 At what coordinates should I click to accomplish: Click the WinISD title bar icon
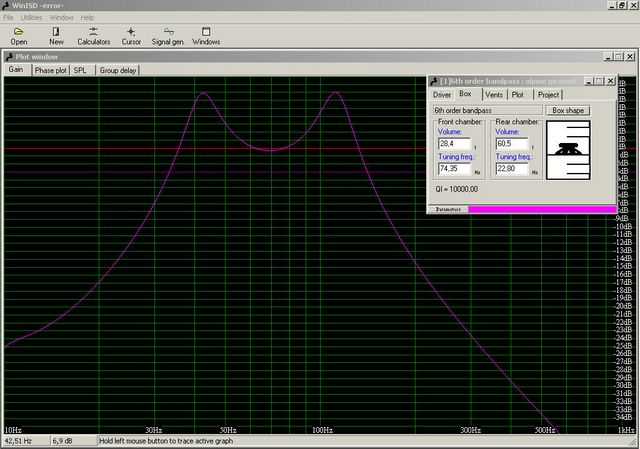click(5, 5)
